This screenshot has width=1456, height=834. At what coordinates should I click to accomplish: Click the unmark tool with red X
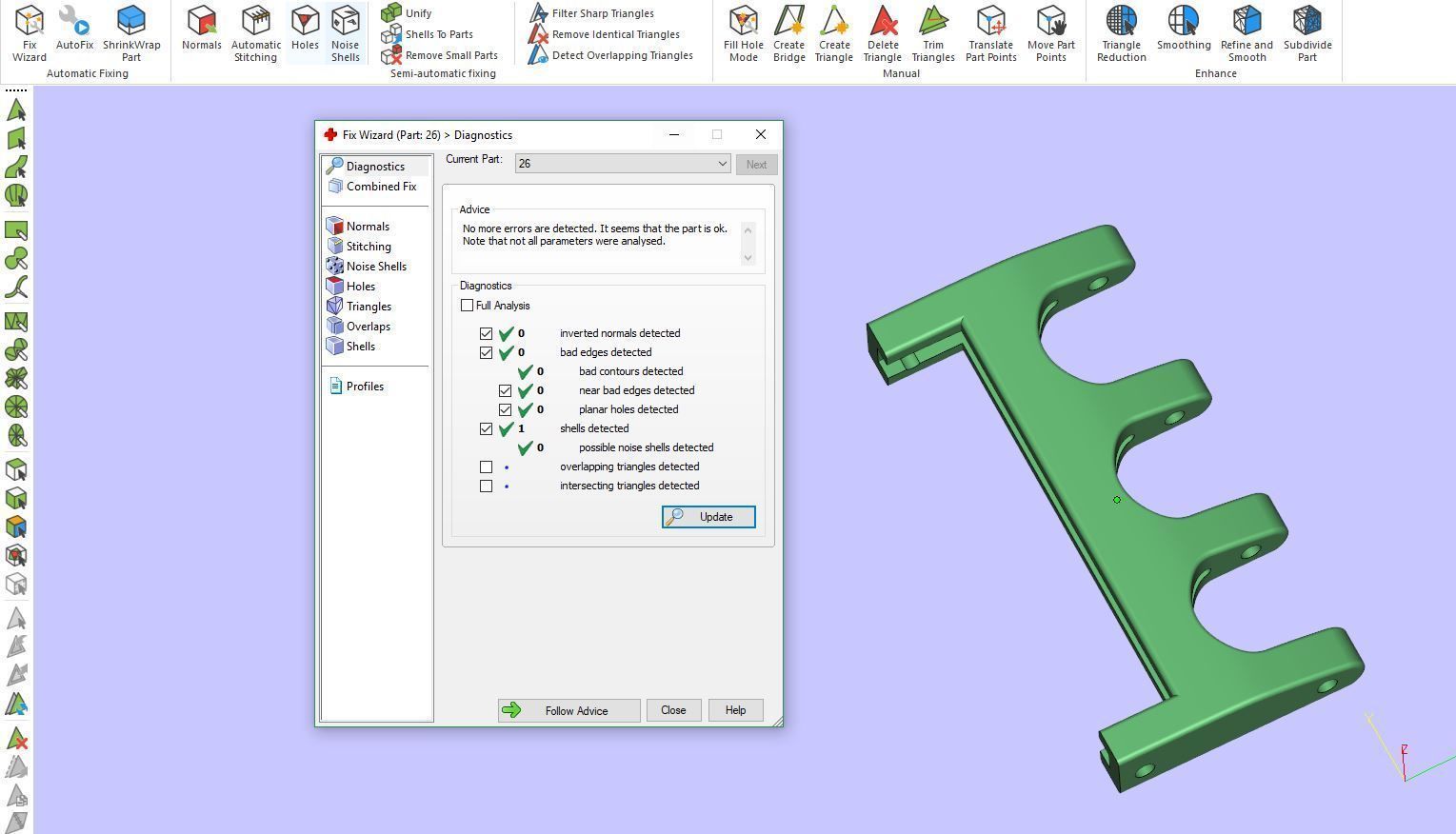tap(16, 739)
